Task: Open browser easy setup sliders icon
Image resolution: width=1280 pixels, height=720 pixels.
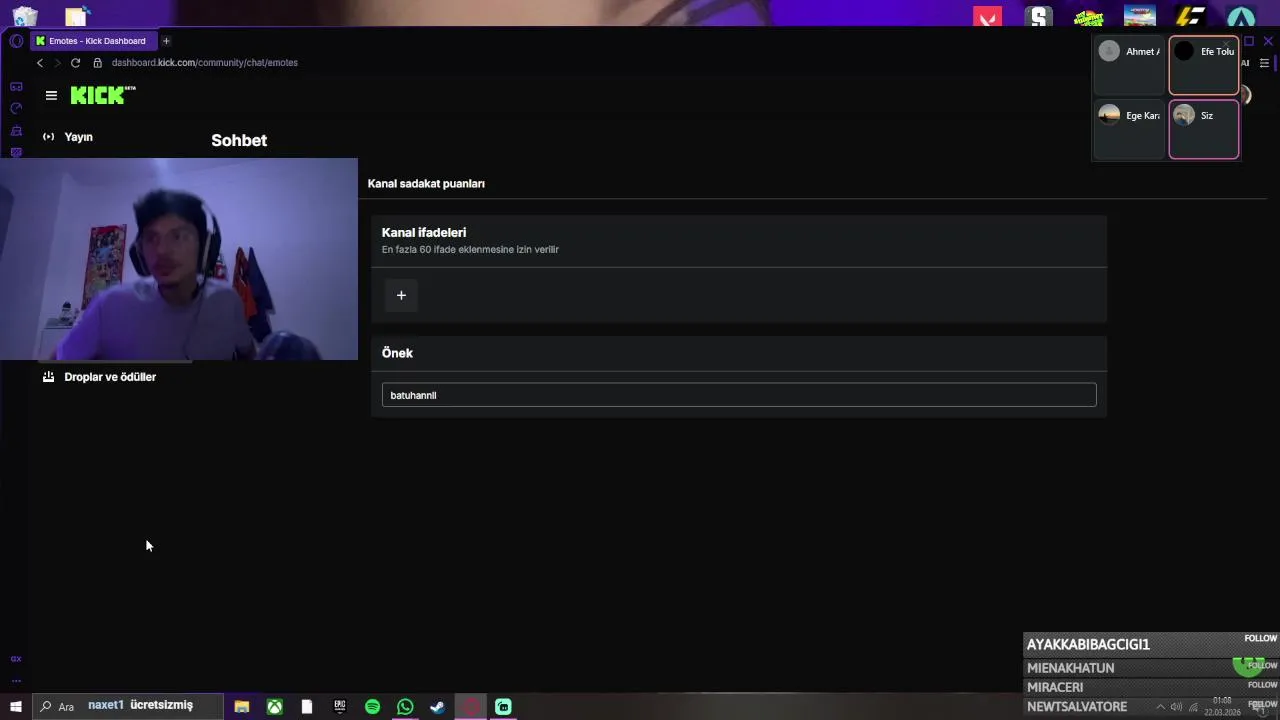Action: 1264,63
